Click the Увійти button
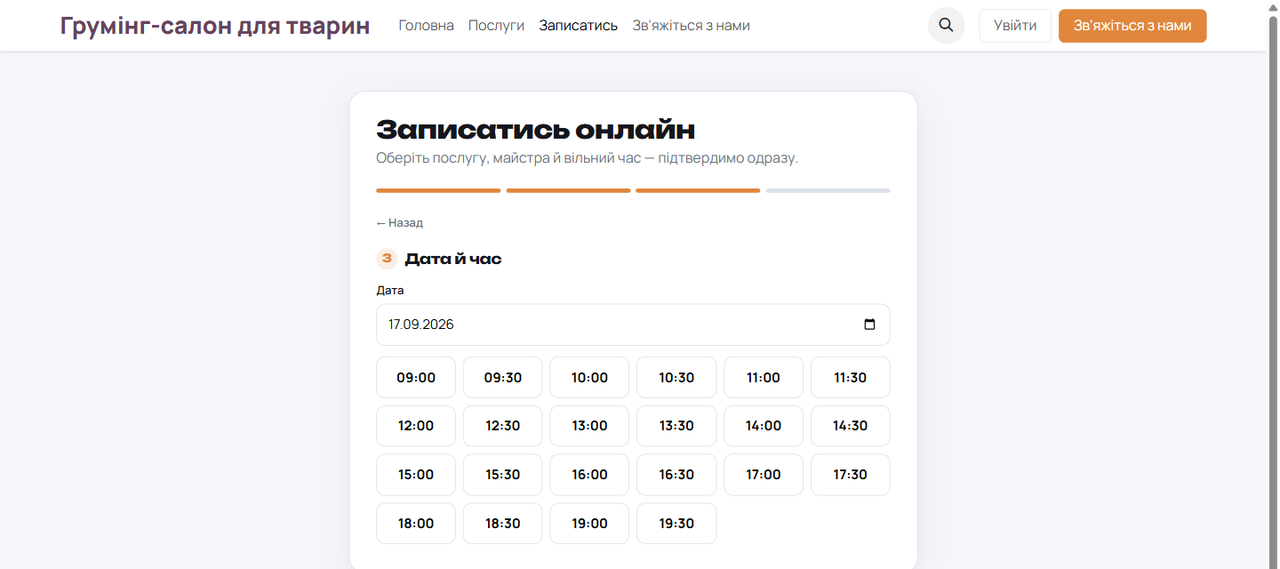 pos(1015,26)
